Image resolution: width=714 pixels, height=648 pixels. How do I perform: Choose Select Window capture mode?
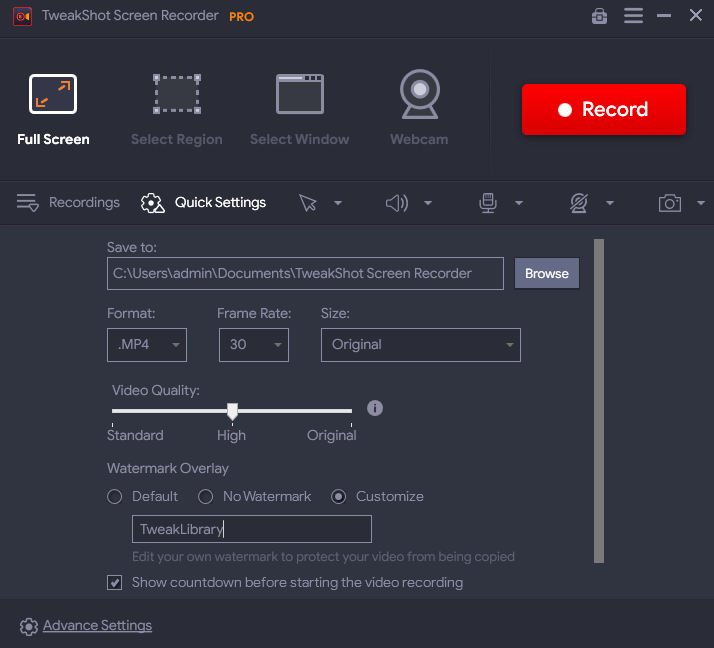click(300, 109)
